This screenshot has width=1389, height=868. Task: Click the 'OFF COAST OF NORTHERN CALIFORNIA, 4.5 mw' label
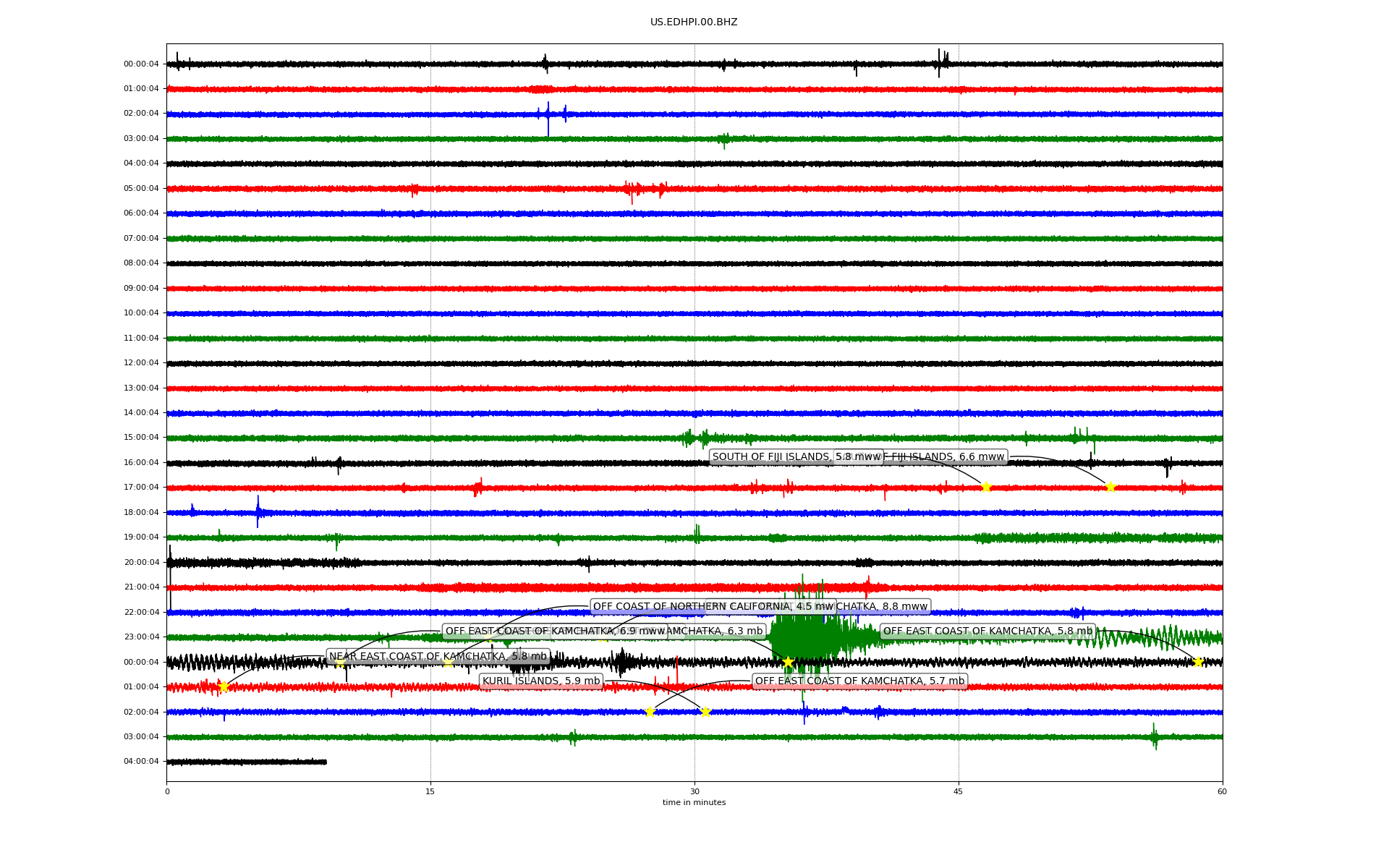713,607
